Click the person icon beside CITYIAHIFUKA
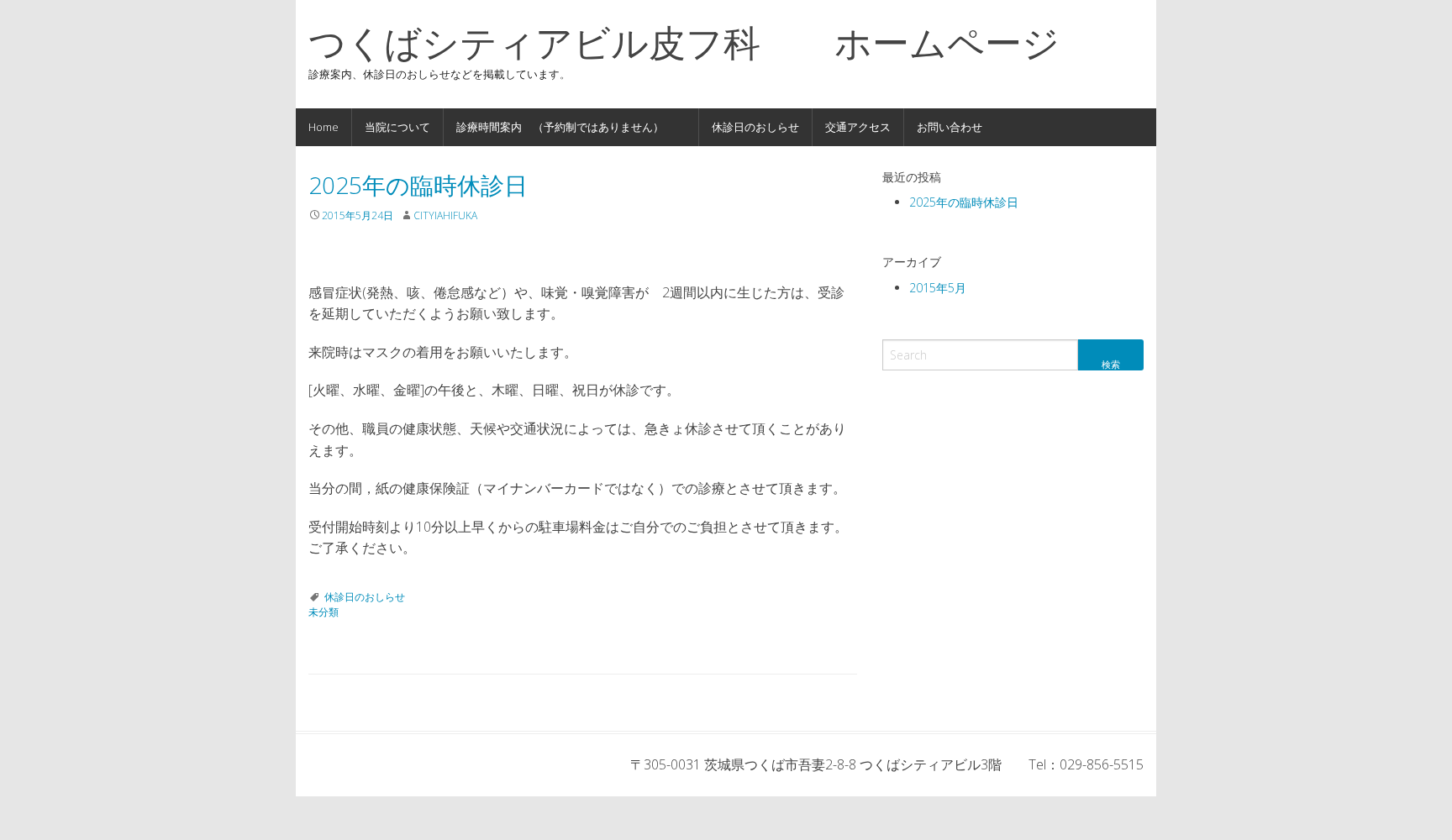Image resolution: width=1452 pixels, height=840 pixels. coord(406,215)
